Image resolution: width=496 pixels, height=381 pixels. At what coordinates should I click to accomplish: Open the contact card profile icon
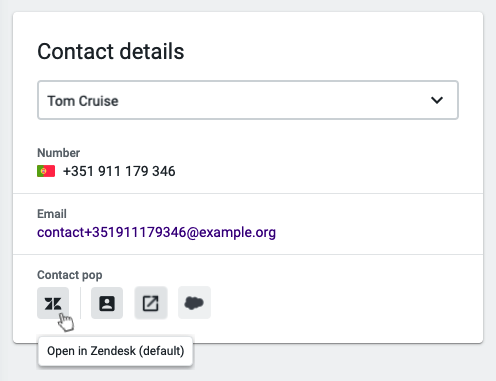(x=107, y=303)
